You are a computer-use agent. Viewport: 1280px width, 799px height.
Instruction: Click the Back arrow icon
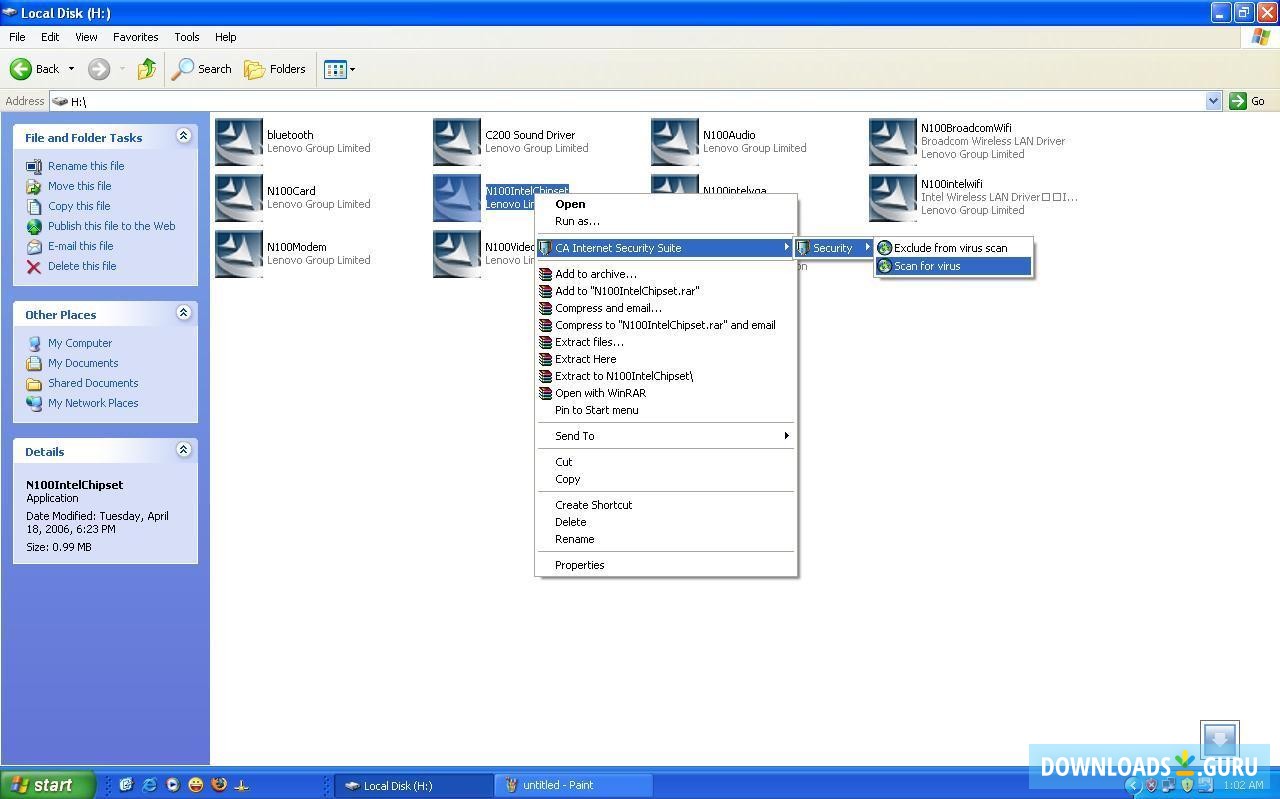tap(21, 69)
